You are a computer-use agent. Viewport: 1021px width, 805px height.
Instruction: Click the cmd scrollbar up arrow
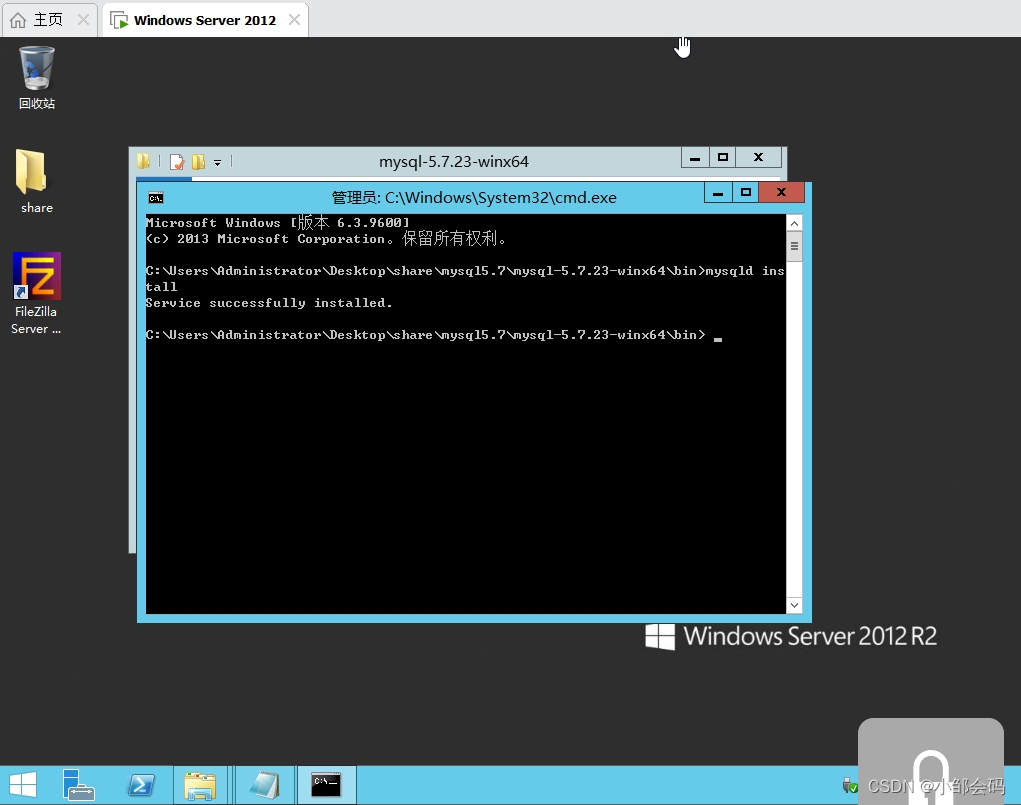tap(794, 223)
